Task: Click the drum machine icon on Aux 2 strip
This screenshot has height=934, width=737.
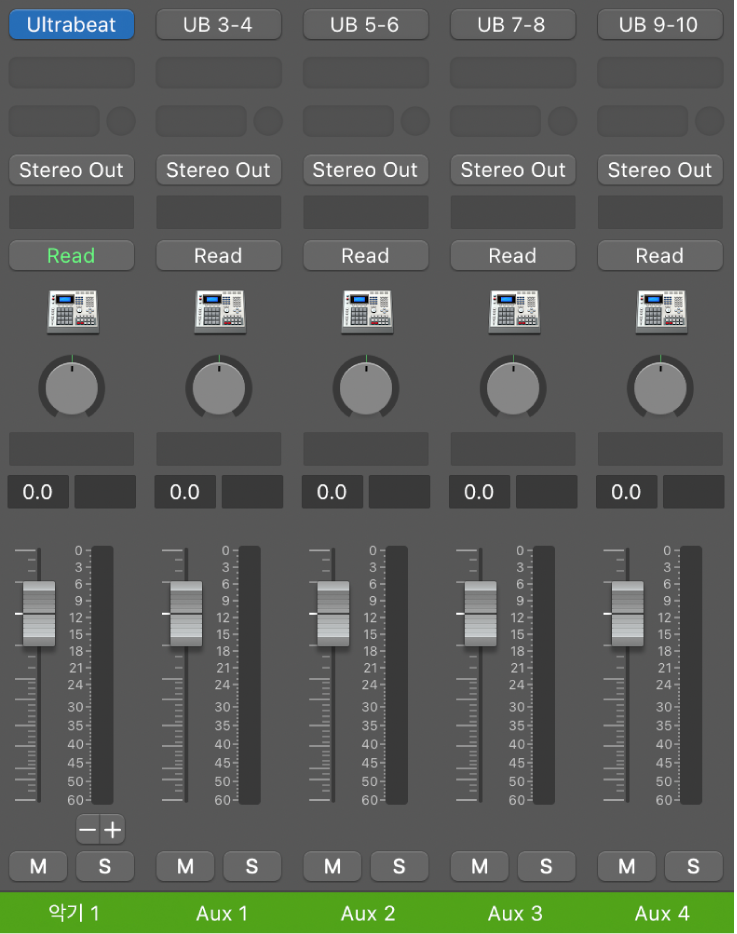Action: coord(367,312)
